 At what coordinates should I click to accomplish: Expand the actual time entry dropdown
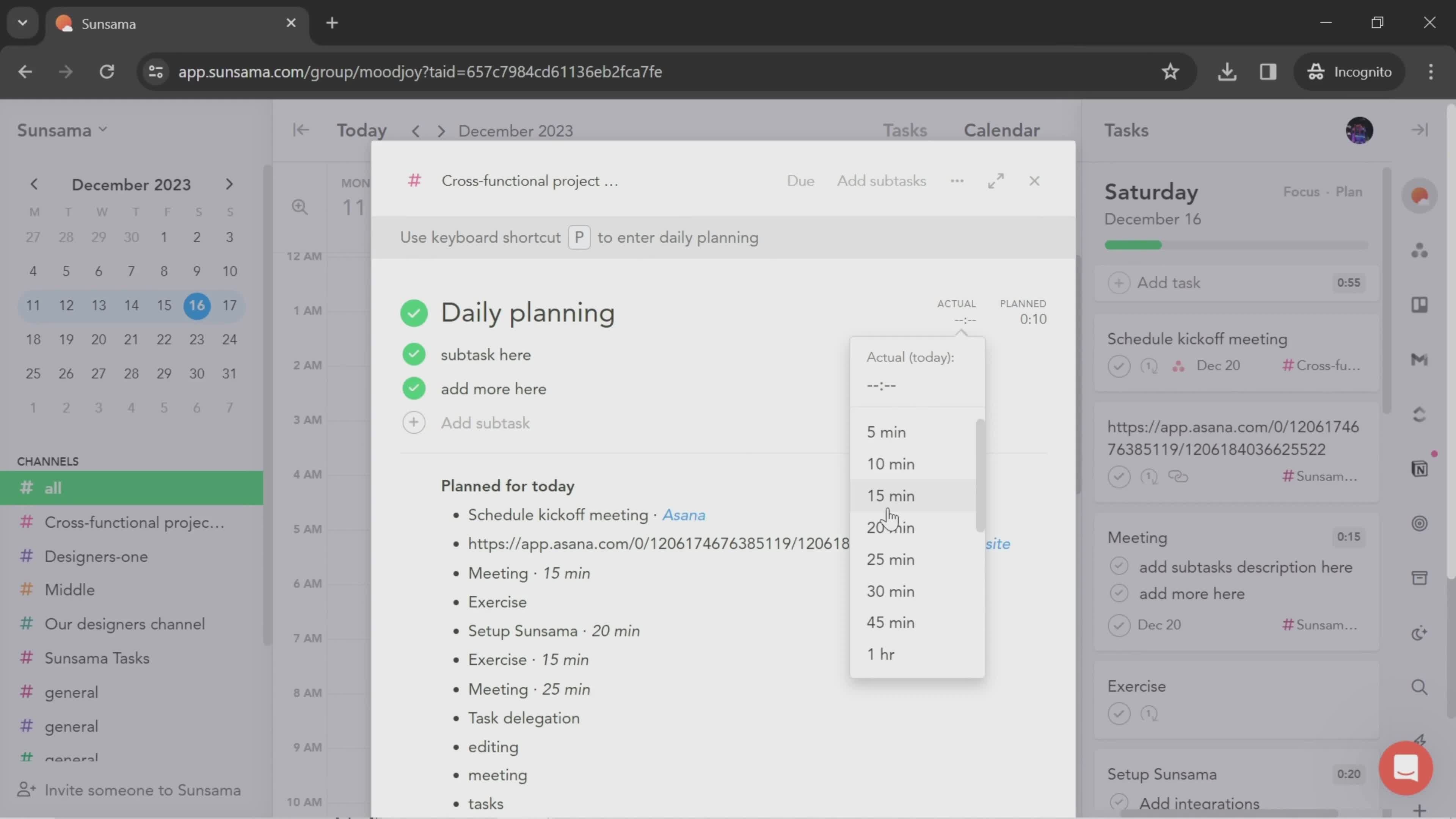tap(962, 319)
